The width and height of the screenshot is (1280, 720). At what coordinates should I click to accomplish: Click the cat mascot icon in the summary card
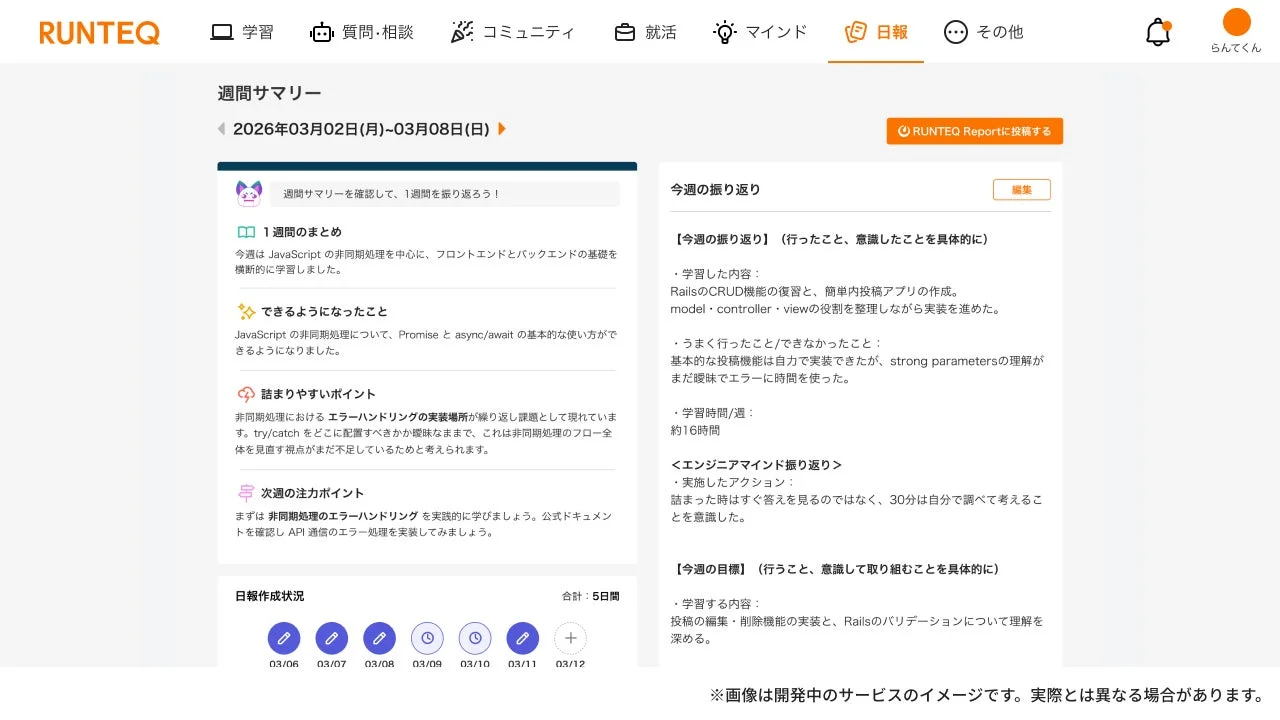(x=248, y=192)
